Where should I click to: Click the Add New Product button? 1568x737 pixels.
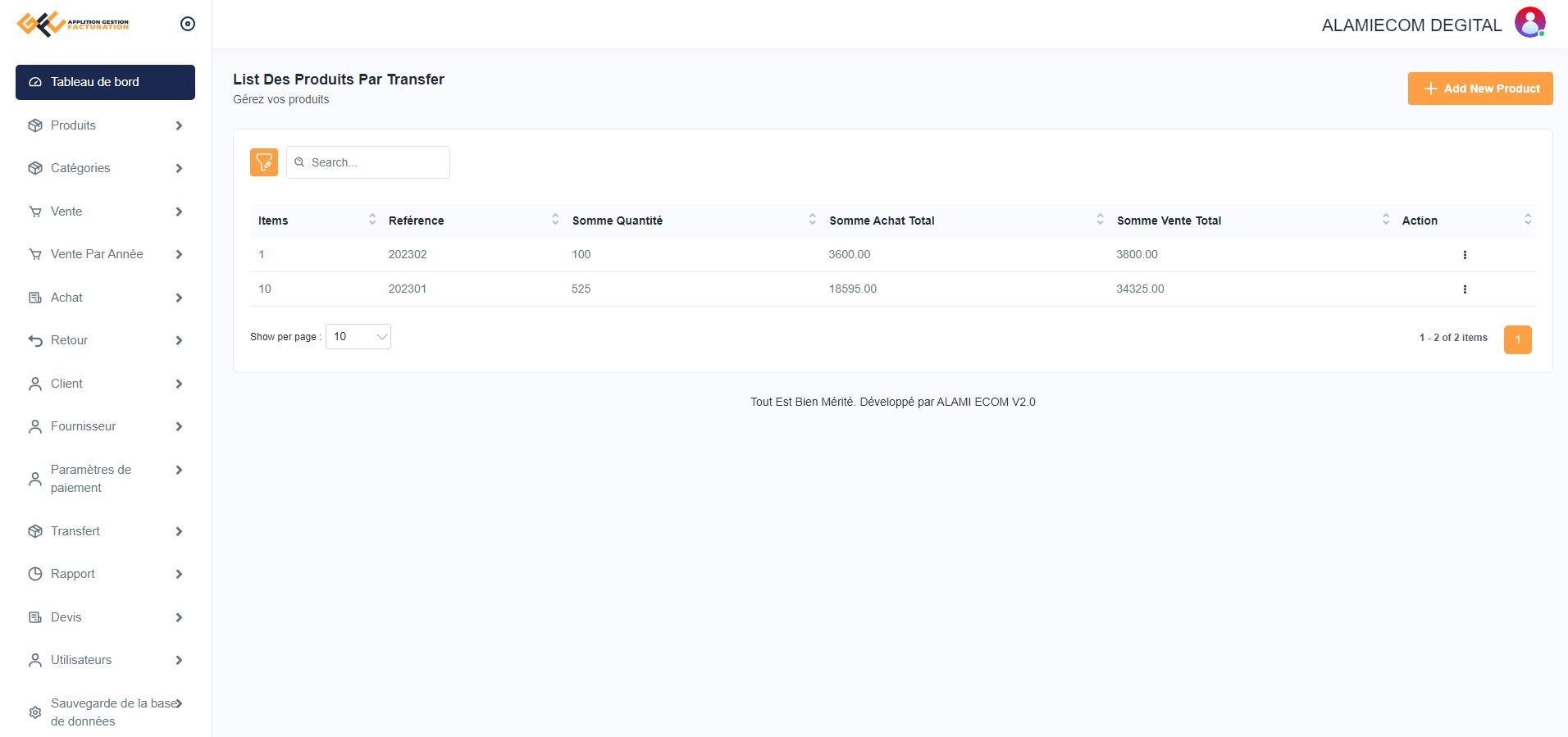[x=1479, y=89]
